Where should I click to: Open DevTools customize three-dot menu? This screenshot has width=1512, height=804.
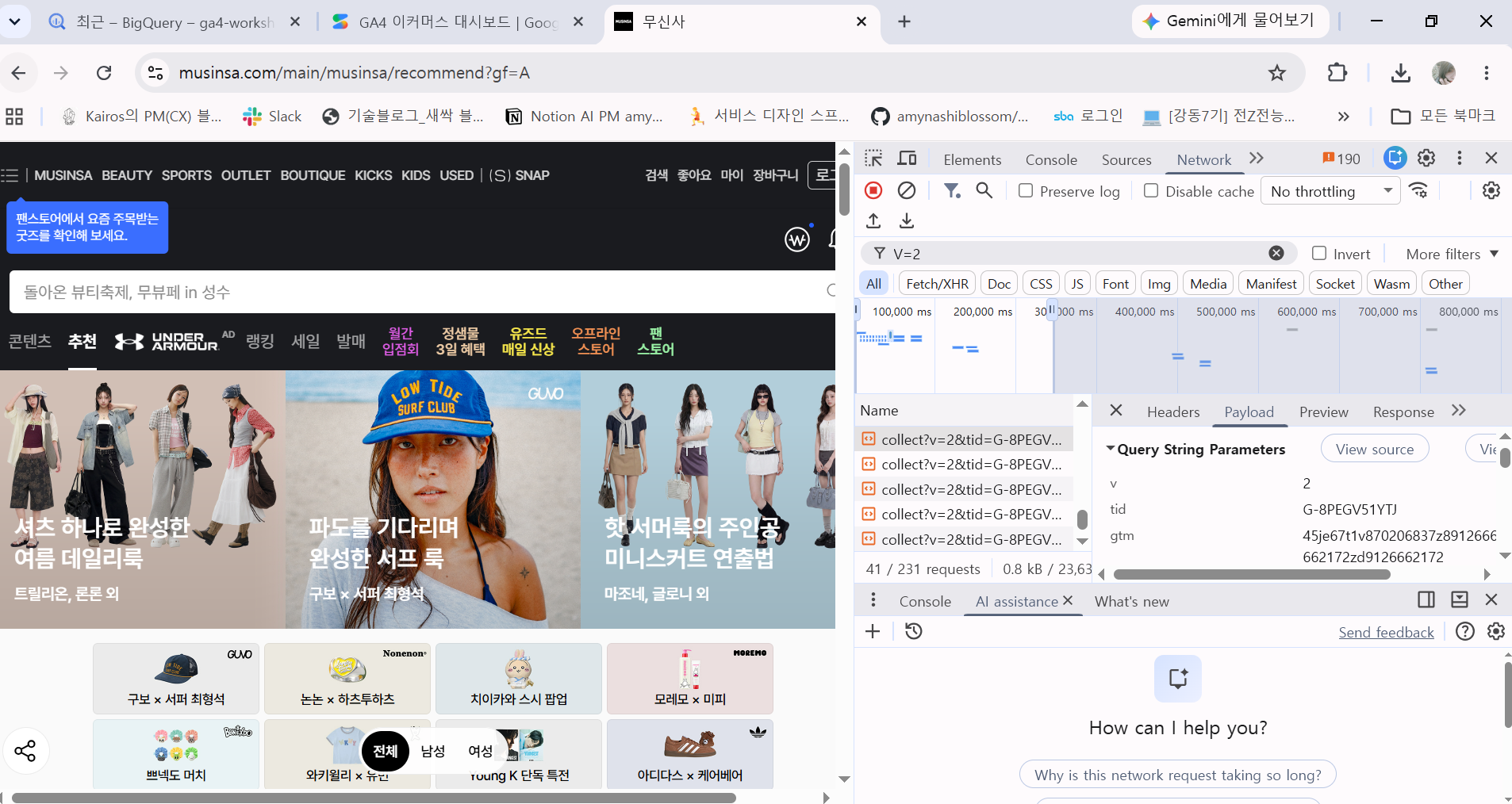[1459, 159]
